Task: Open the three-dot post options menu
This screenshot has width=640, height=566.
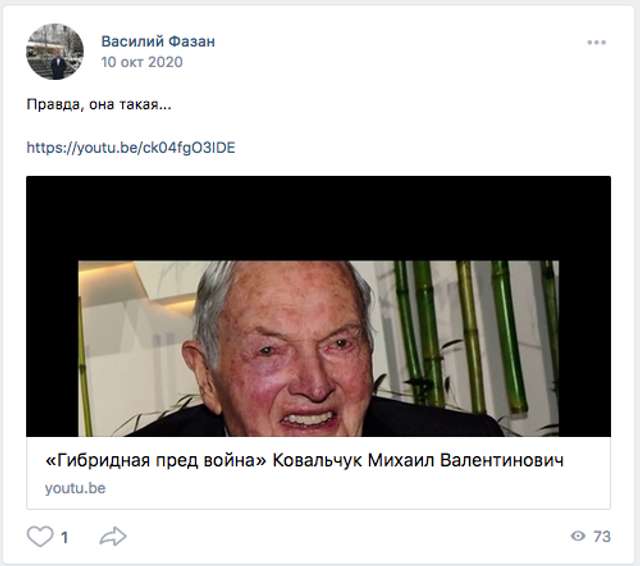Action: point(596,42)
